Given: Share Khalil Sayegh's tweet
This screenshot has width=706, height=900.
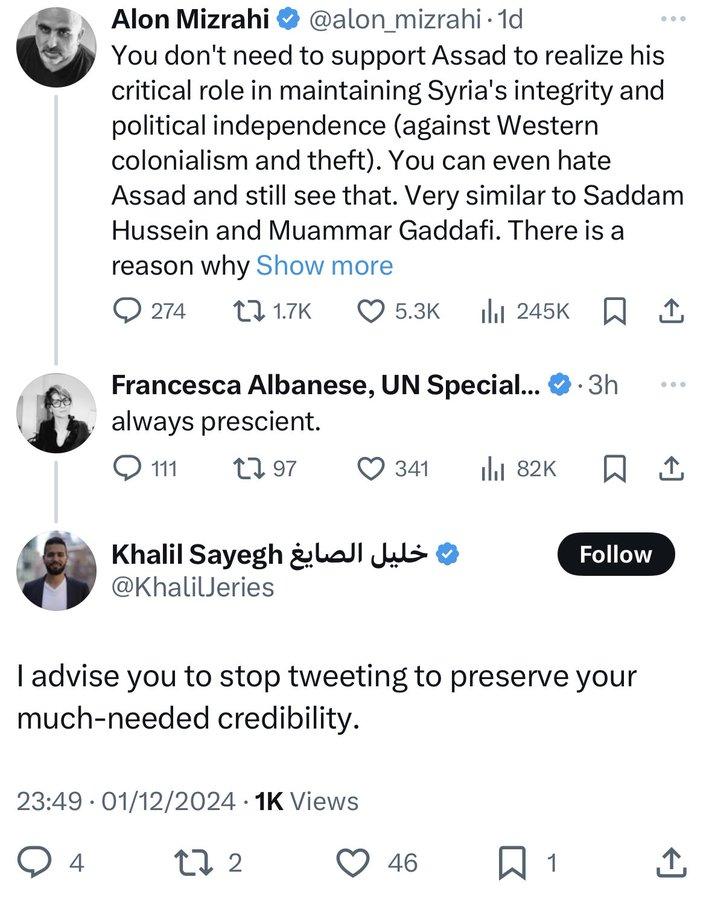Looking at the screenshot, I should (x=672, y=861).
